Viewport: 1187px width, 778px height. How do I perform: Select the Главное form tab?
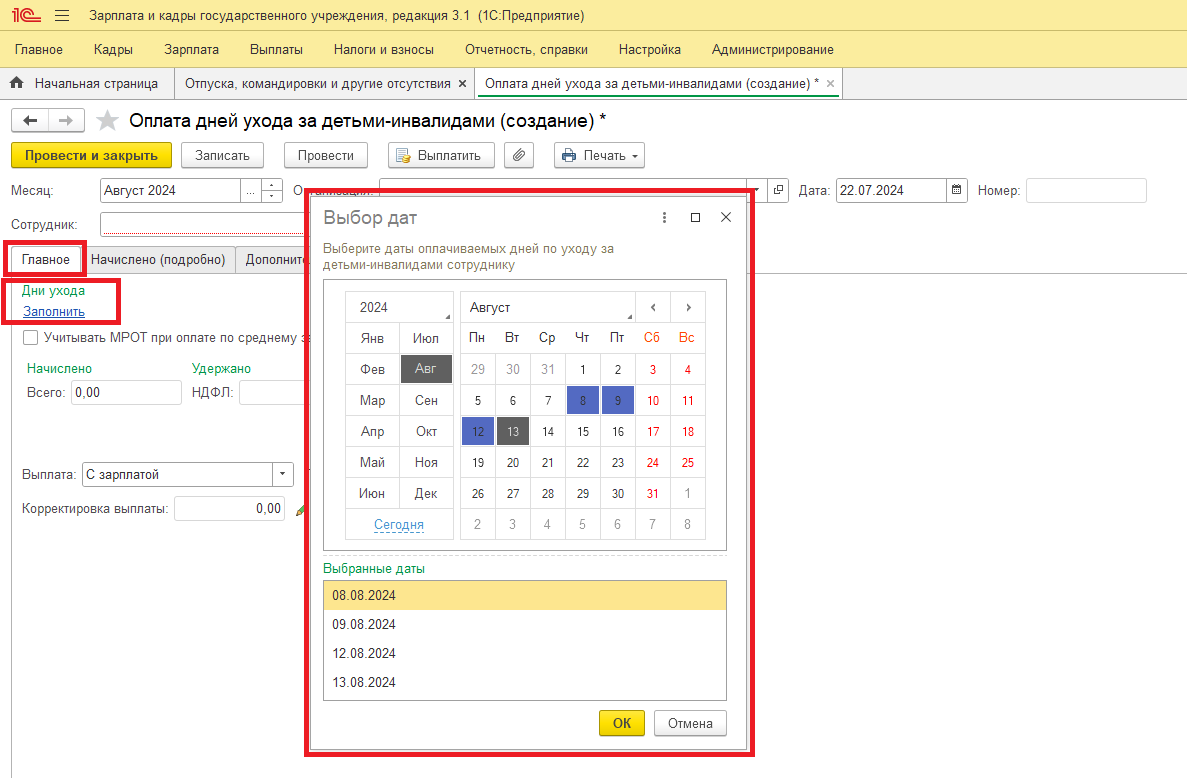tap(45, 260)
